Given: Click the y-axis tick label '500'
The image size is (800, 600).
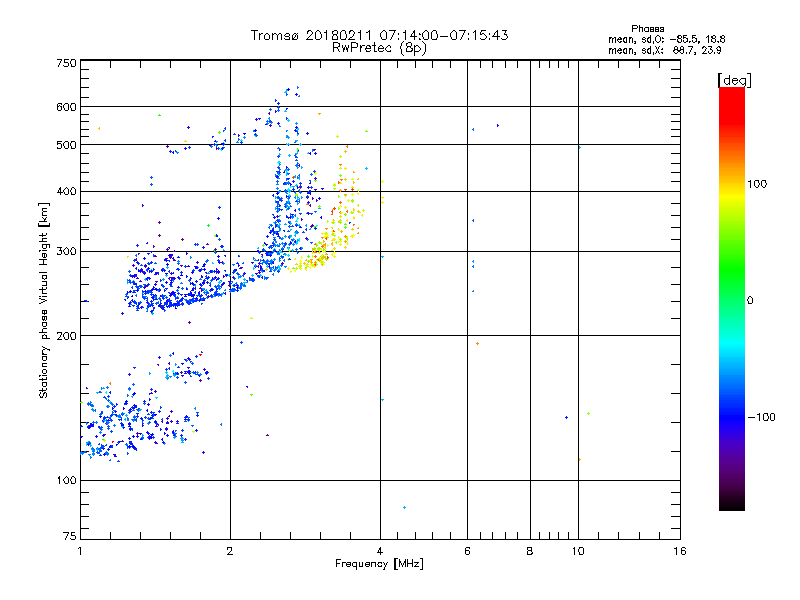Looking at the screenshot, I should [66, 145].
